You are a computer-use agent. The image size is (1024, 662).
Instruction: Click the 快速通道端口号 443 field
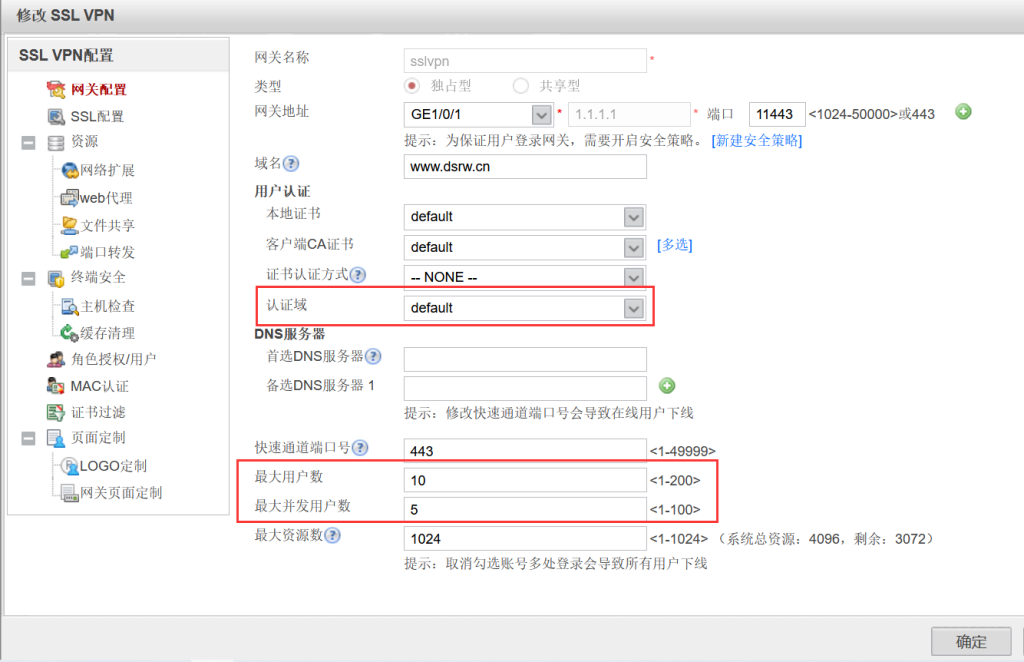click(x=525, y=450)
